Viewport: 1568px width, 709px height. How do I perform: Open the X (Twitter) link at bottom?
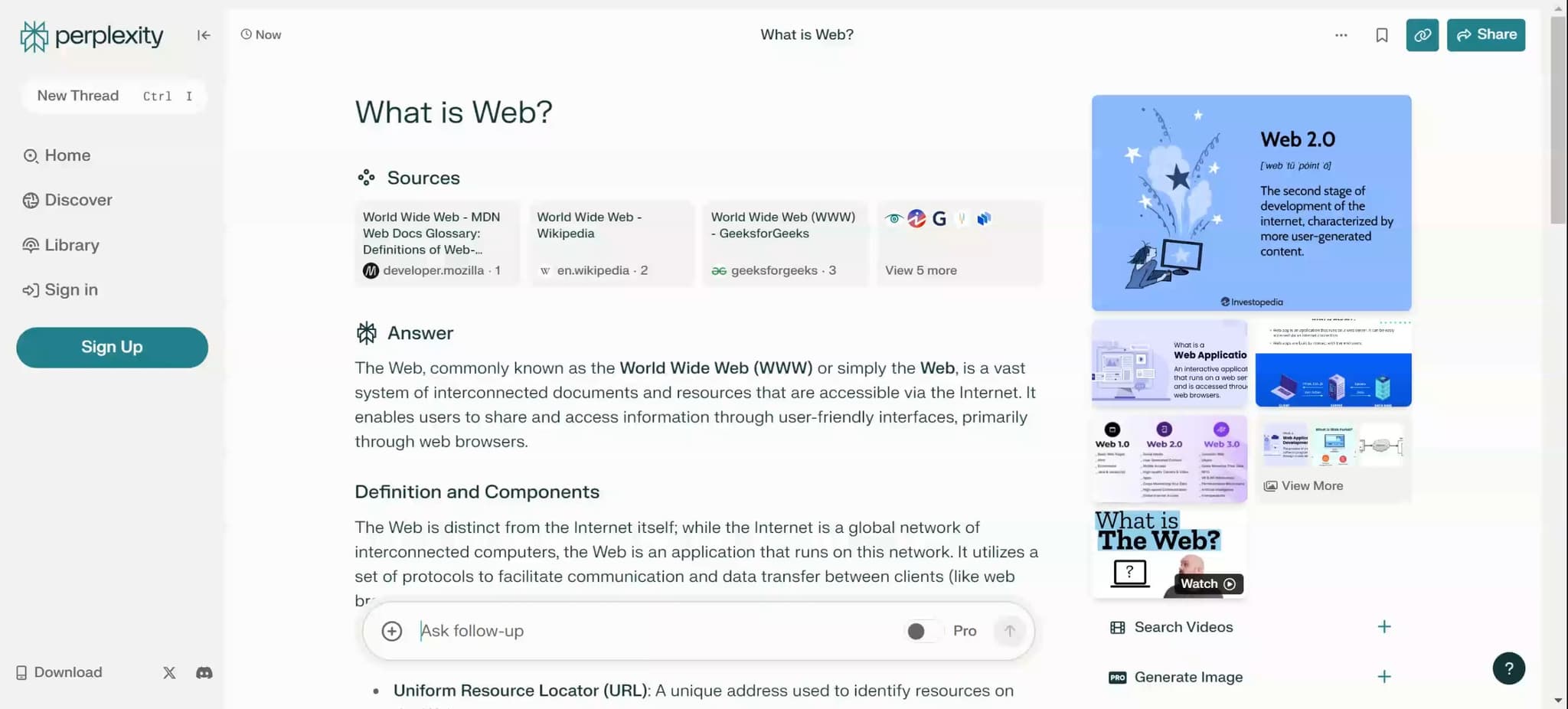[169, 672]
